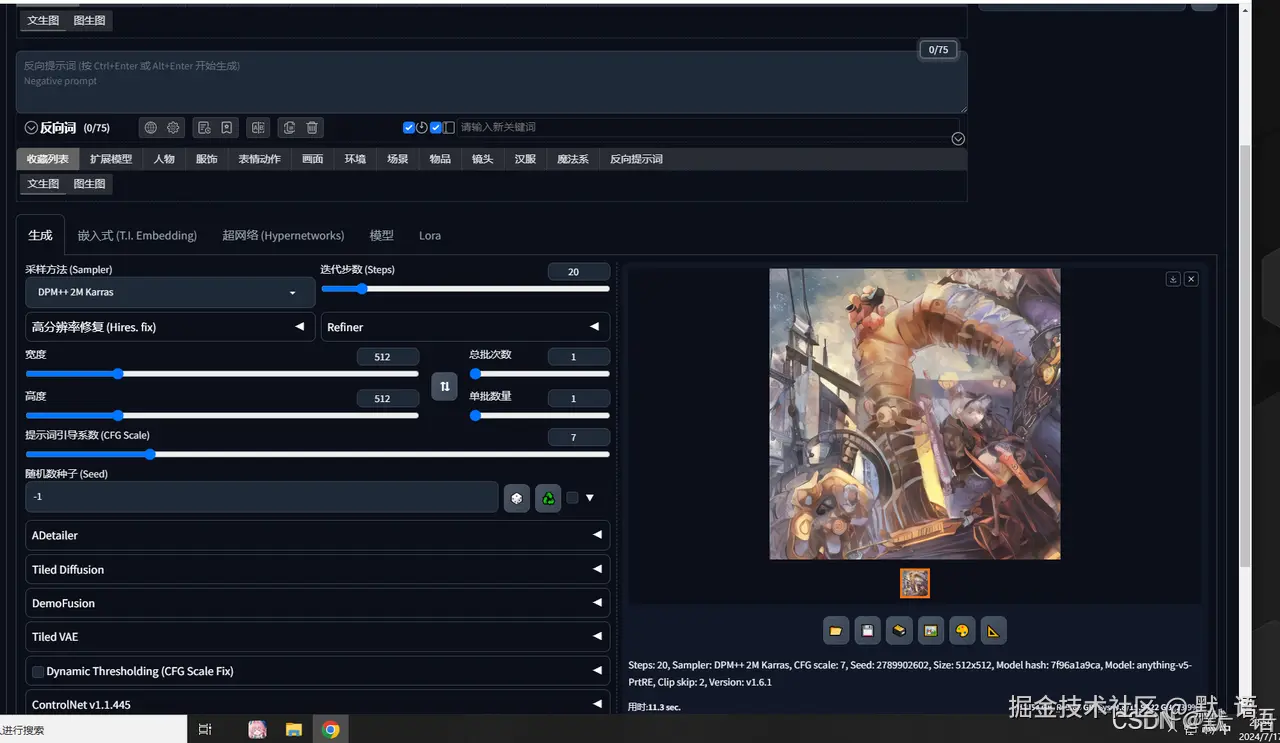Click the green recycle reuse-seed button
1280x743 pixels.
pyautogui.click(x=548, y=497)
